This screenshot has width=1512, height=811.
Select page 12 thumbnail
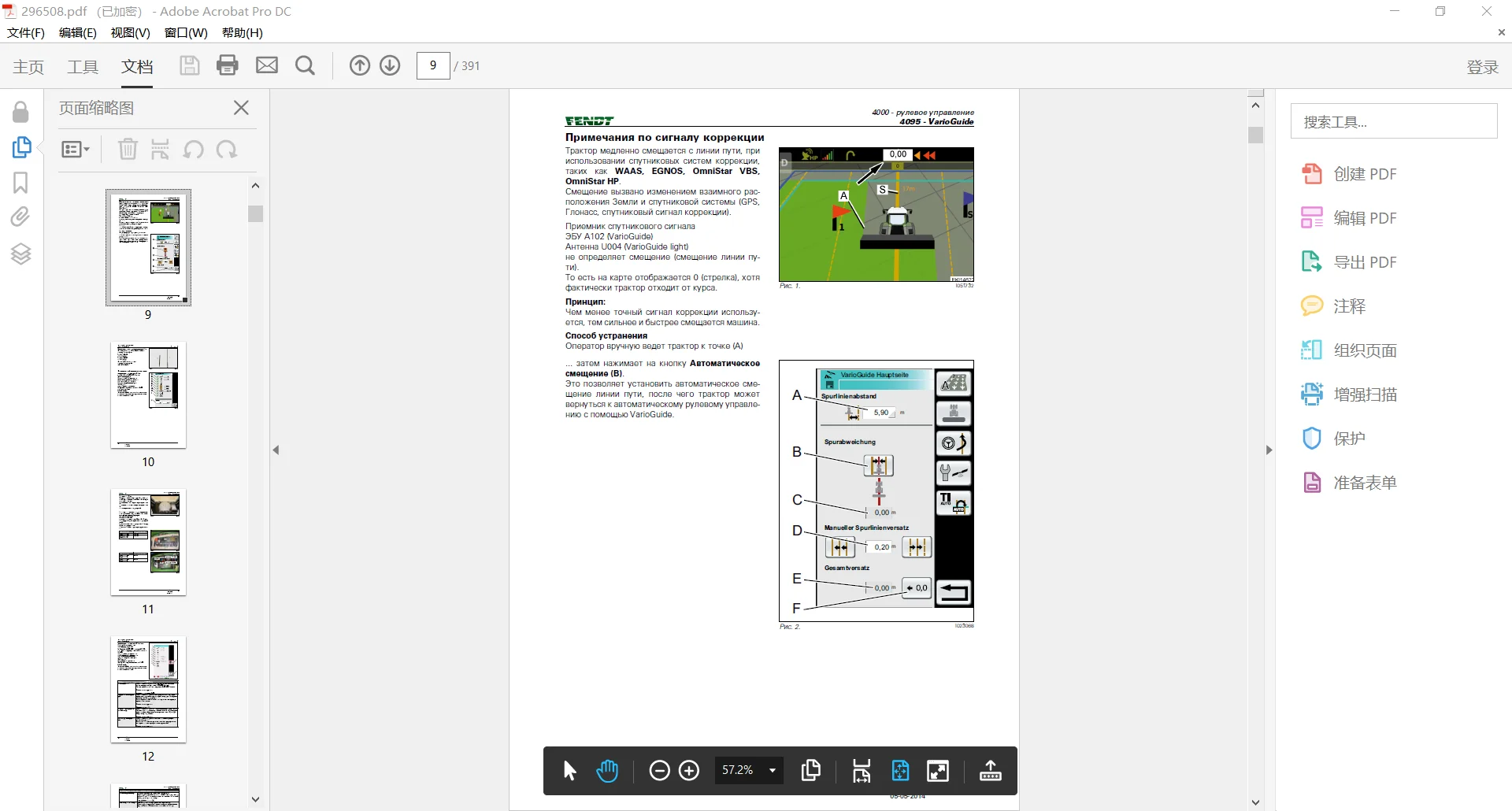pyautogui.click(x=148, y=690)
